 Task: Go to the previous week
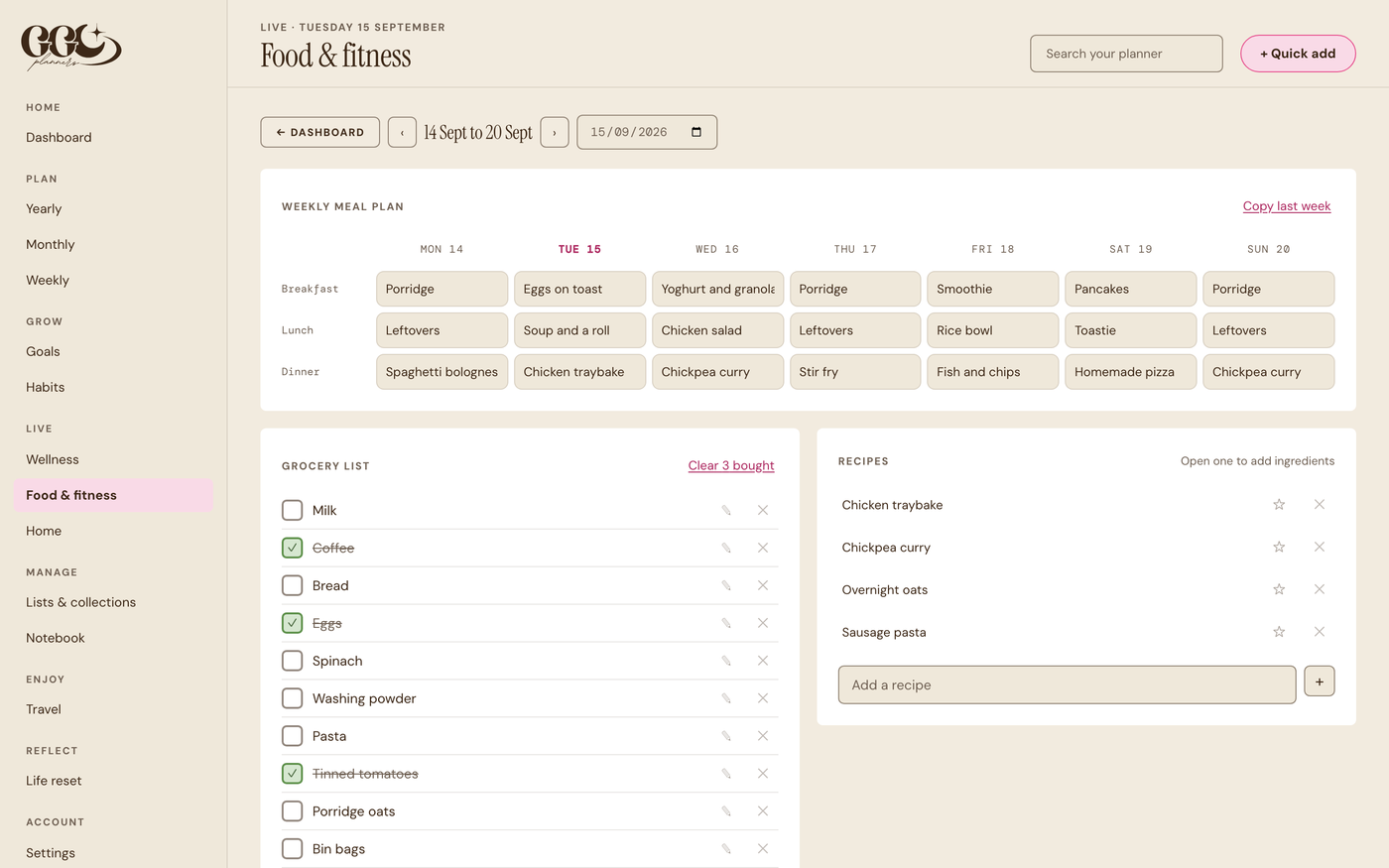[x=402, y=132]
